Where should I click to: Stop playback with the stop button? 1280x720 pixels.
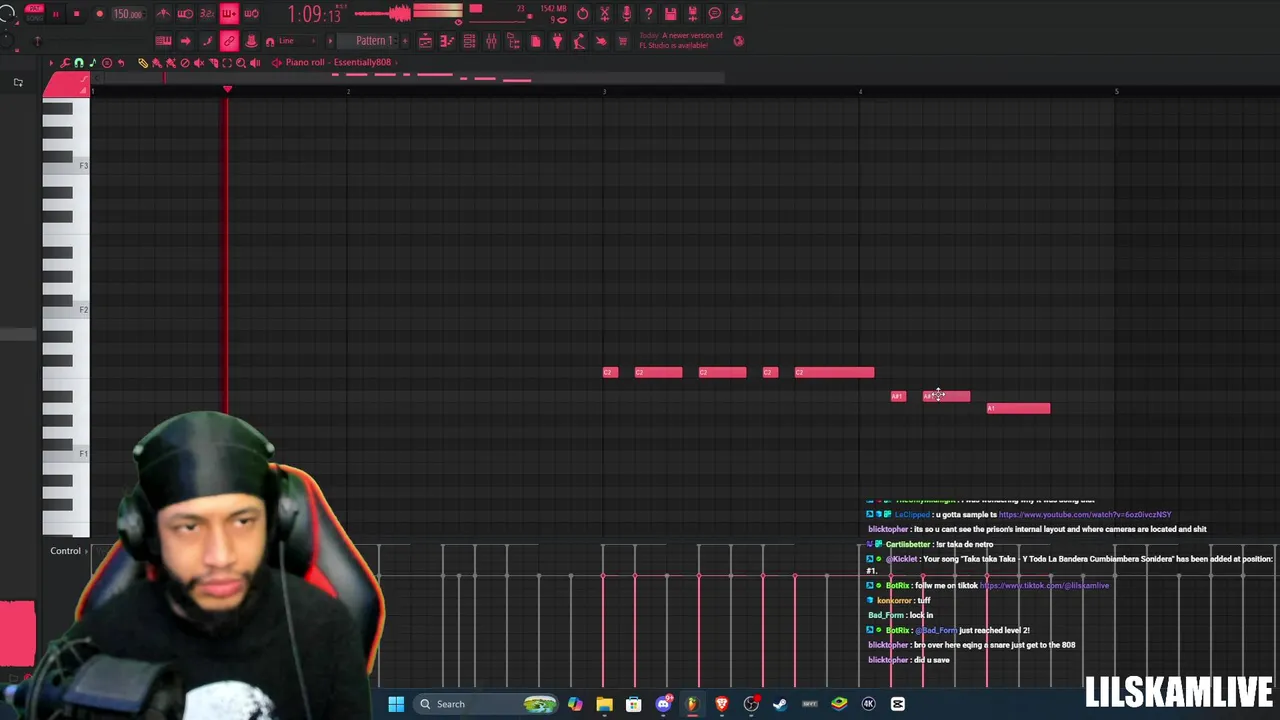click(x=76, y=14)
